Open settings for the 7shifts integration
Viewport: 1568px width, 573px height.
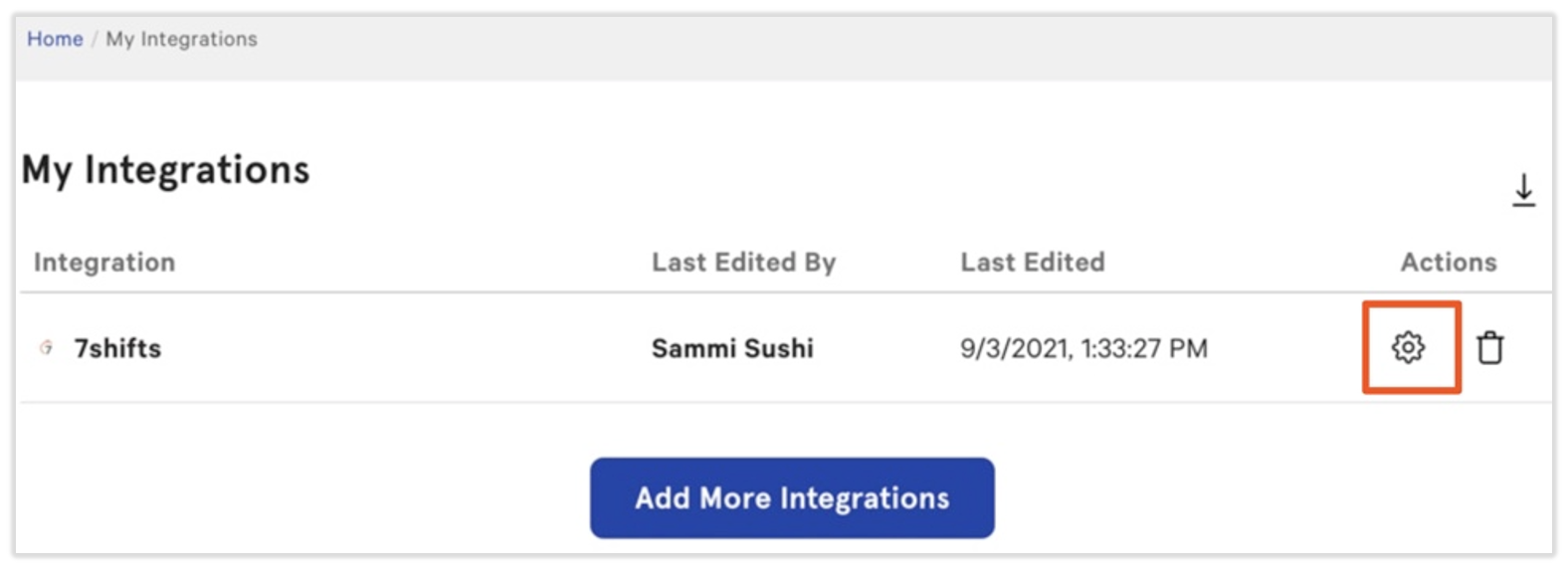[x=1408, y=347]
